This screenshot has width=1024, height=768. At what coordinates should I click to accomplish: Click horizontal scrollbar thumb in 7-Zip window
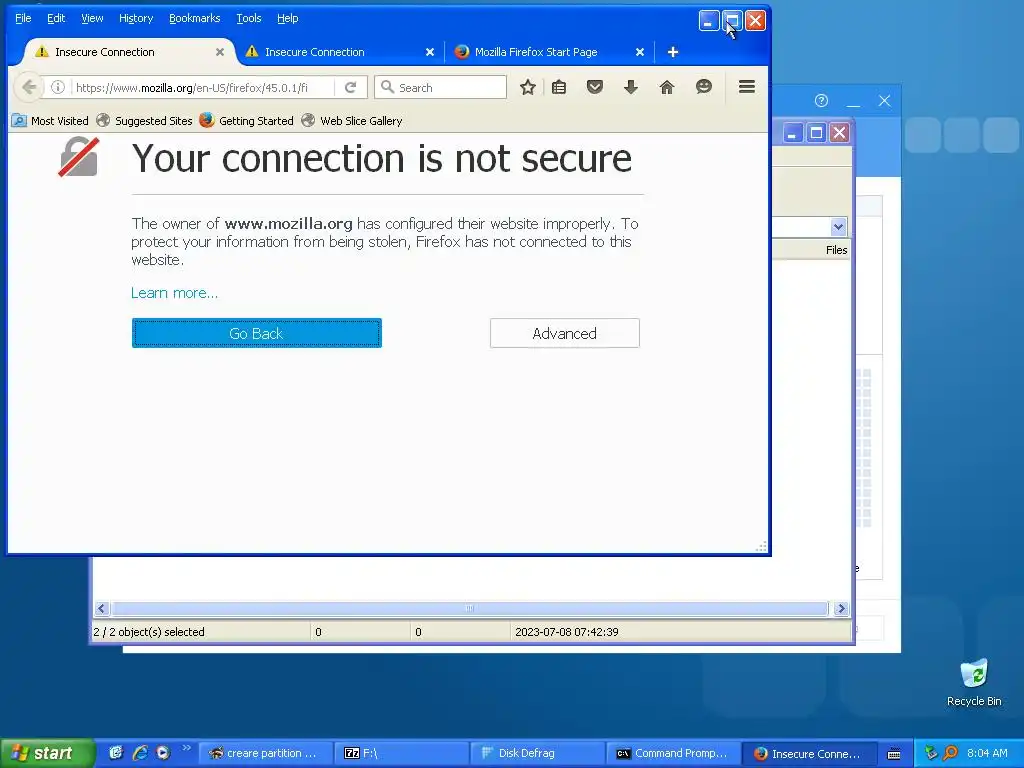pyautogui.click(x=470, y=609)
